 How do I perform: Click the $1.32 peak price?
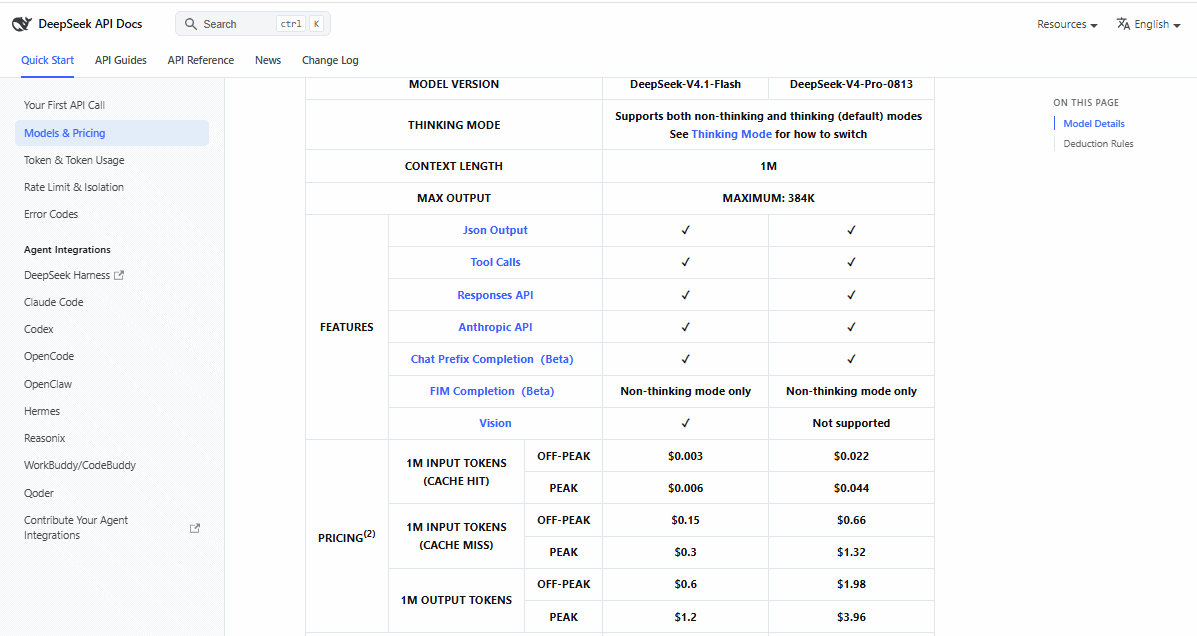click(851, 552)
